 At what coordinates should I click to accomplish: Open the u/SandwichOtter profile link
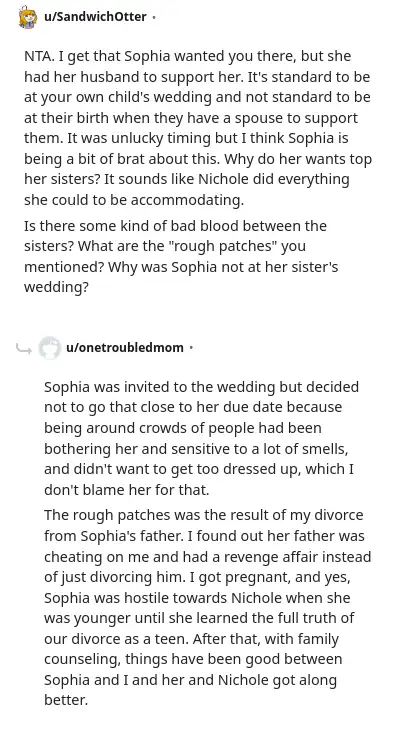[x=95, y=17]
